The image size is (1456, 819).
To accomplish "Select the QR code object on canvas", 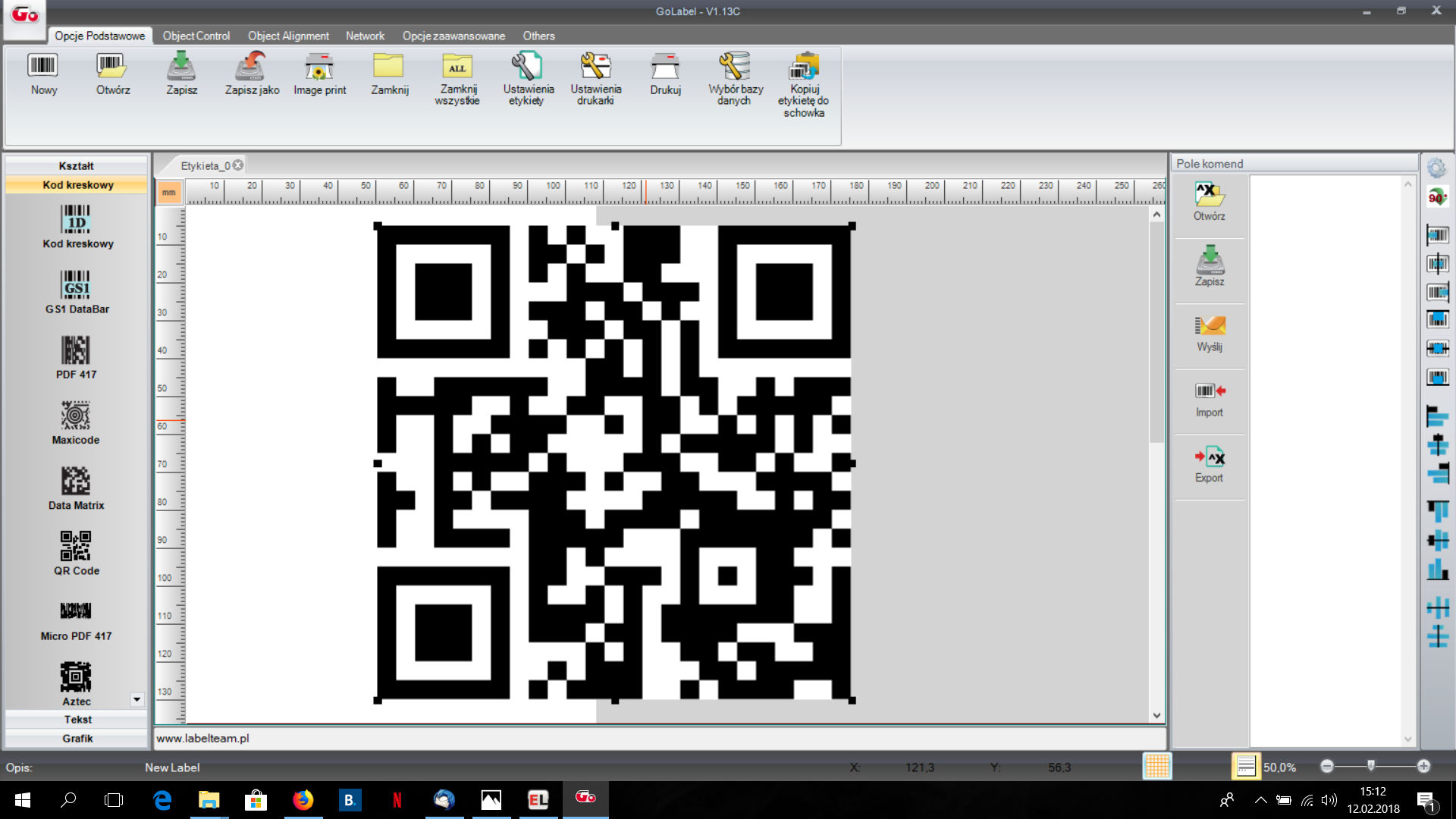I will pyautogui.click(x=614, y=463).
